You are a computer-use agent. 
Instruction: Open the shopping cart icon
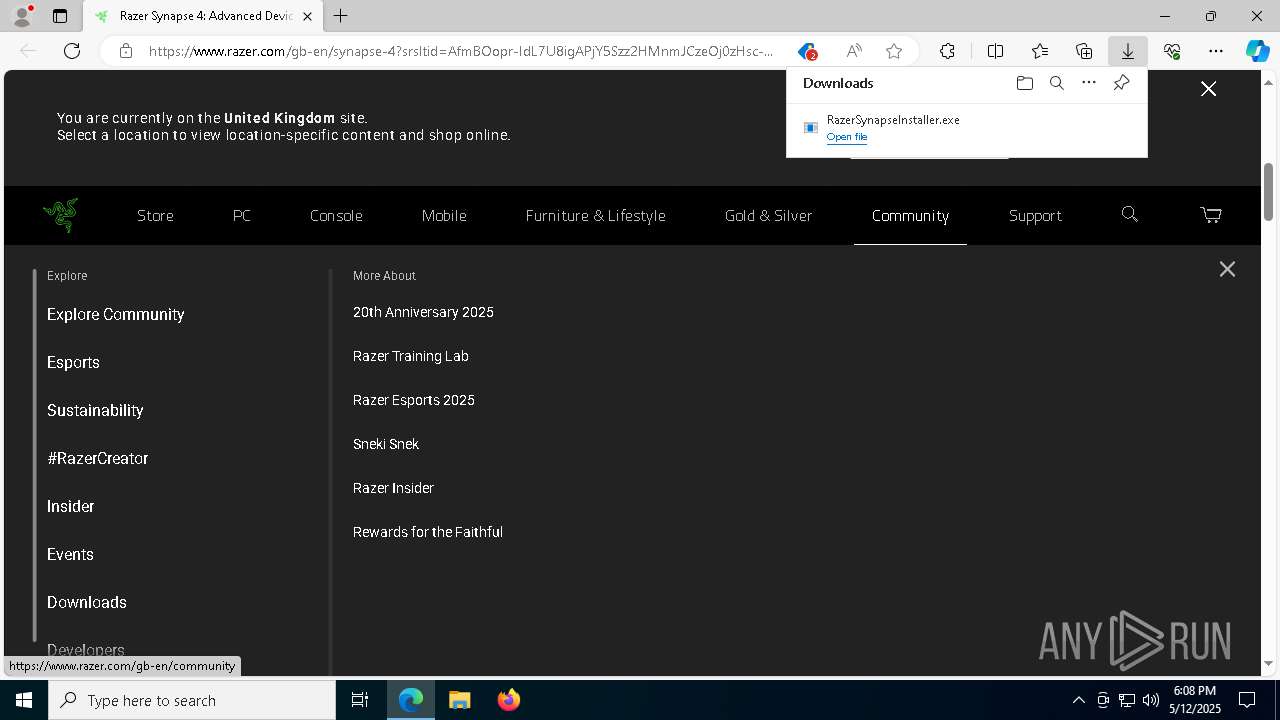(x=1210, y=214)
